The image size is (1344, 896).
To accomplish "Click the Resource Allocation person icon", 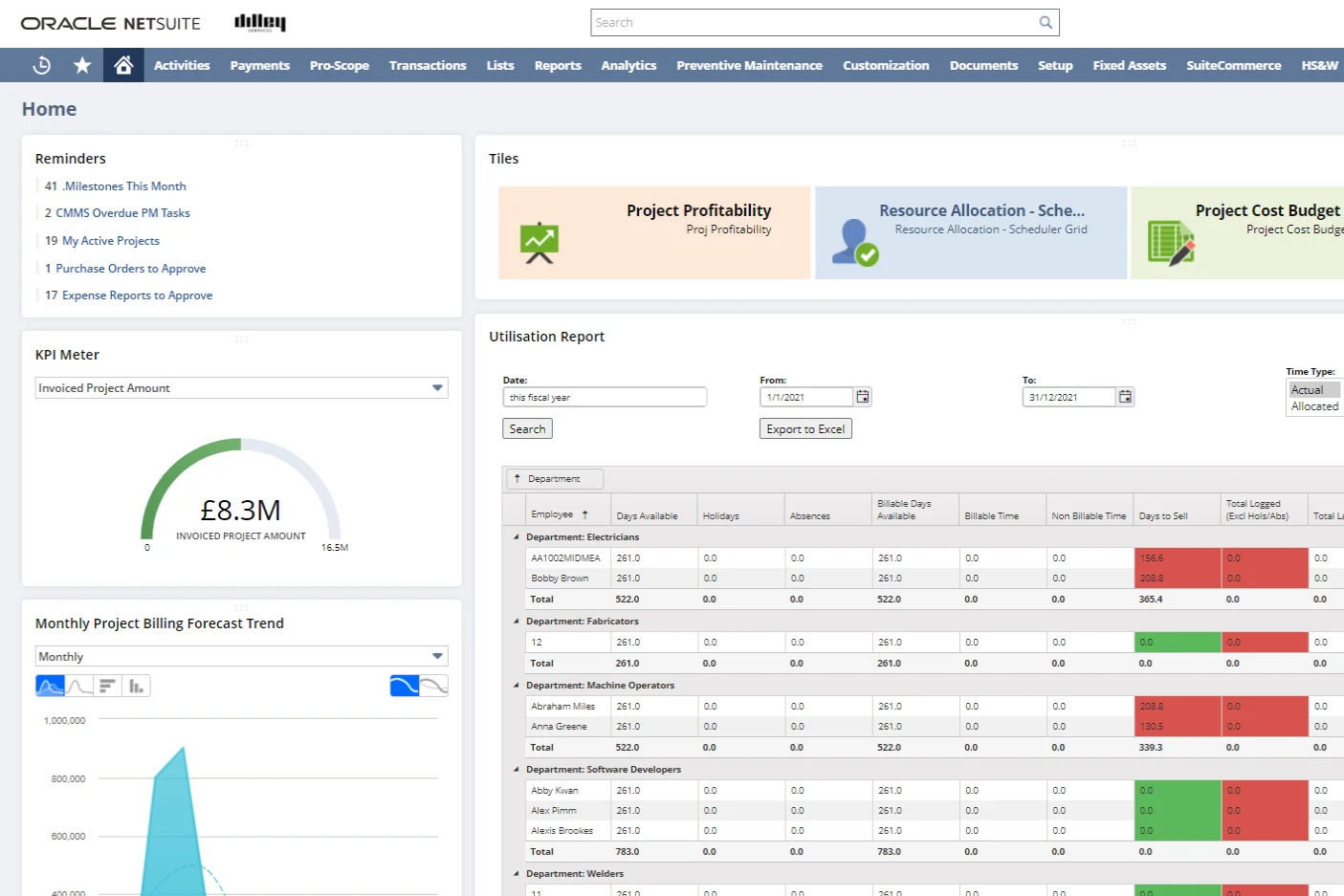I will click(854, 243).
